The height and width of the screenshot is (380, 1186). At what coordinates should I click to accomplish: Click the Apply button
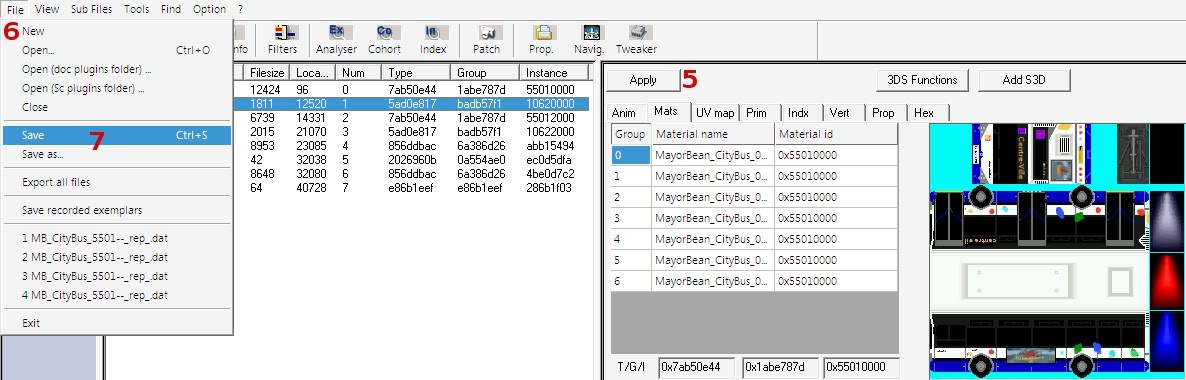point(643,79)
